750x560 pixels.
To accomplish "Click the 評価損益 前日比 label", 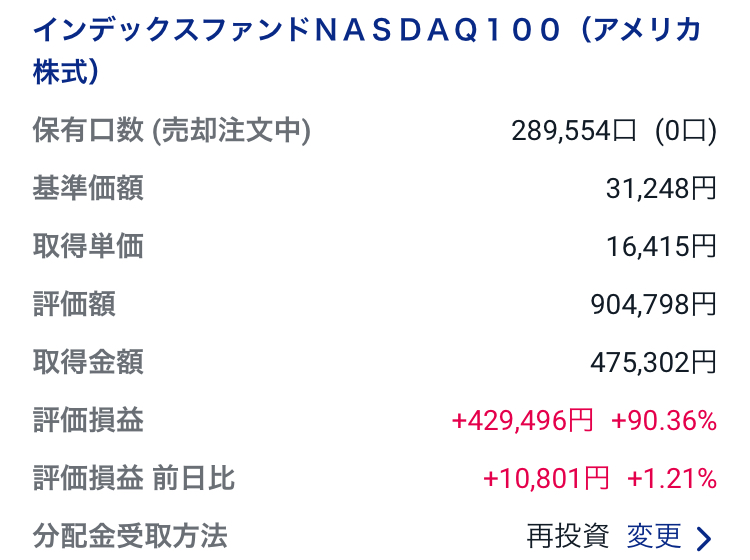I will 133,479.
